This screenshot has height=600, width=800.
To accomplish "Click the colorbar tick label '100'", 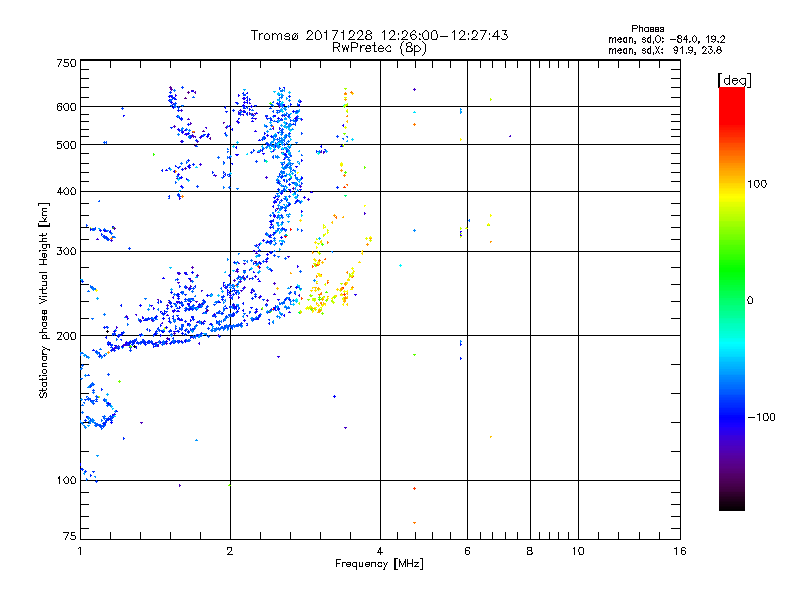I will [757, 184].
